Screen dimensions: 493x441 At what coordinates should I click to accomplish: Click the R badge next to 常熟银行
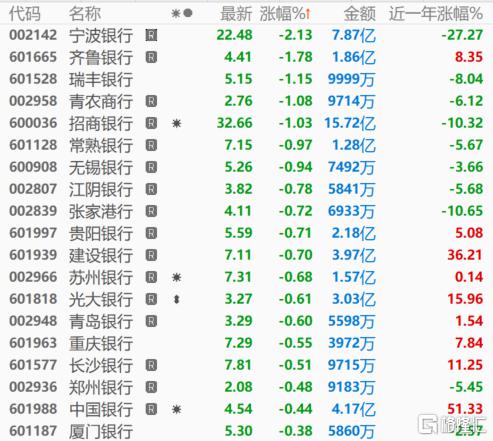[151, 145]
